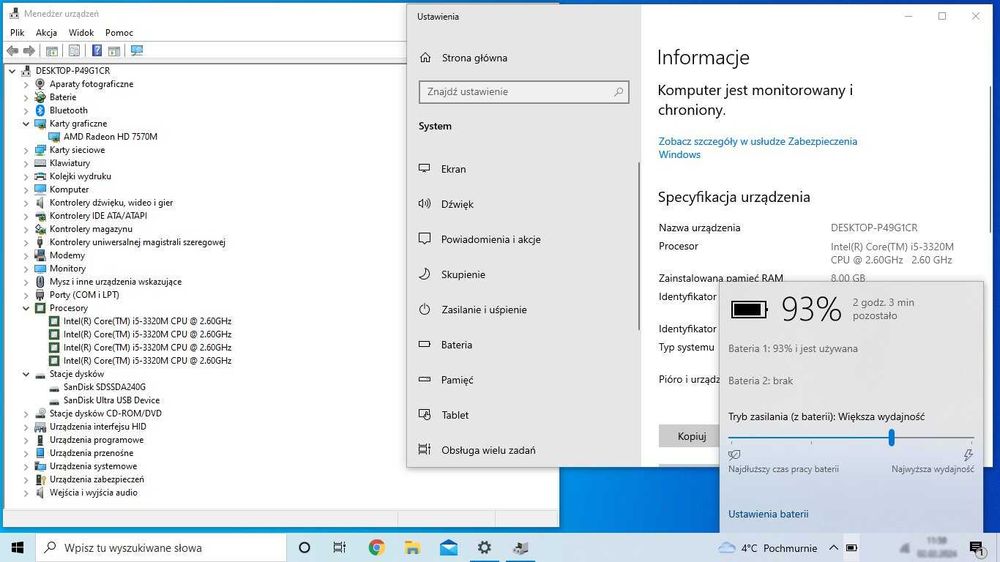Collapse the Stacje dysków category
The width and height of the screenshot is (1000, 562).
tap(26, 374)
